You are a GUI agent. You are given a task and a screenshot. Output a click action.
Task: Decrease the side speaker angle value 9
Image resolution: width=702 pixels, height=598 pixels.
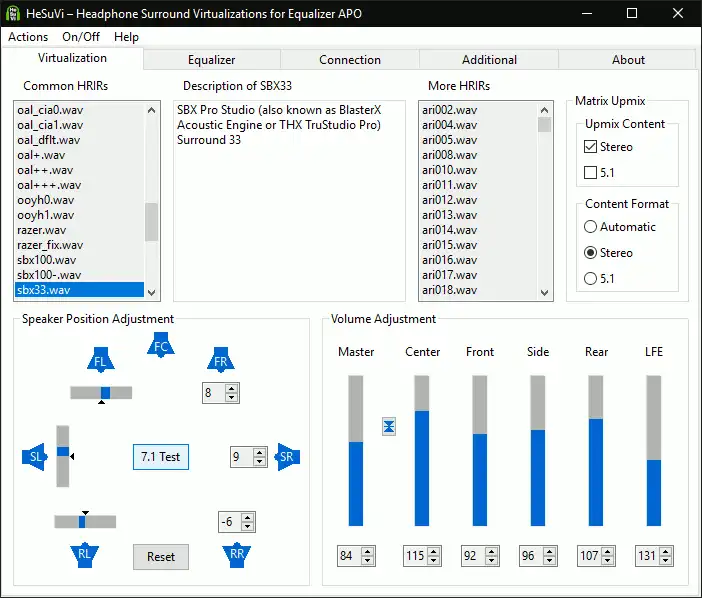(x=260, y=461)
